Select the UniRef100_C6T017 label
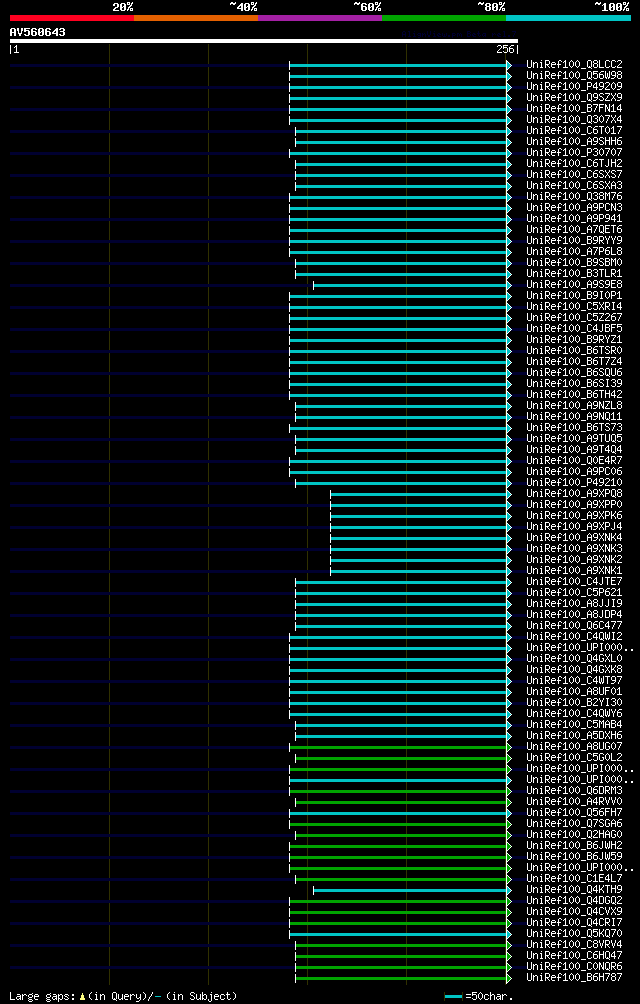Viewport: 640px width, 1004px height. [x=574, y=130]
